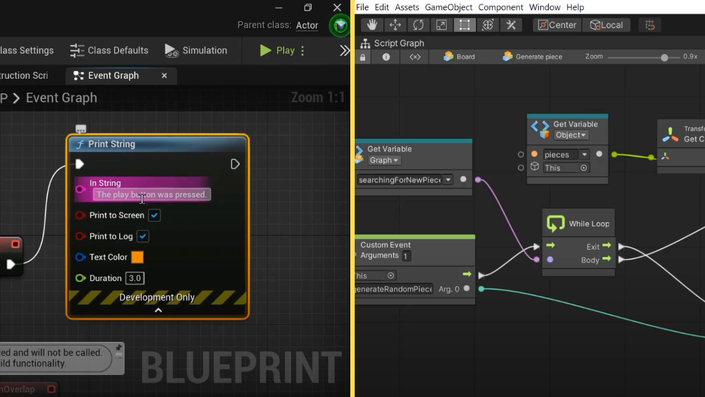
Task: Toggle the Print to Log checkbox
Action: coord(143,236)
